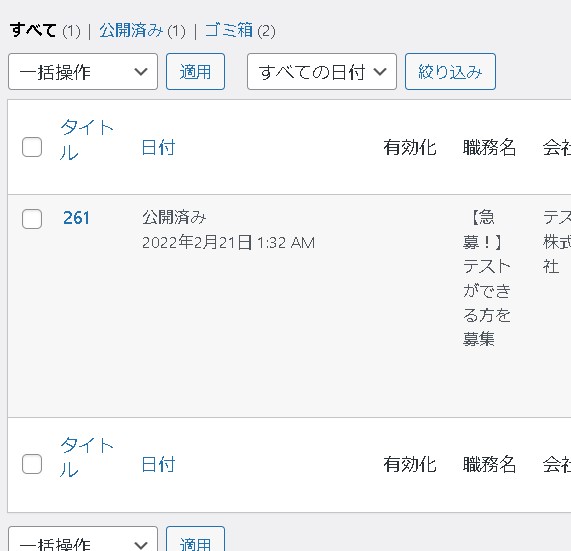Open the post titled 261
This screenshot has height=551, width=571.
pyautogui.click(x=76, y=218)
